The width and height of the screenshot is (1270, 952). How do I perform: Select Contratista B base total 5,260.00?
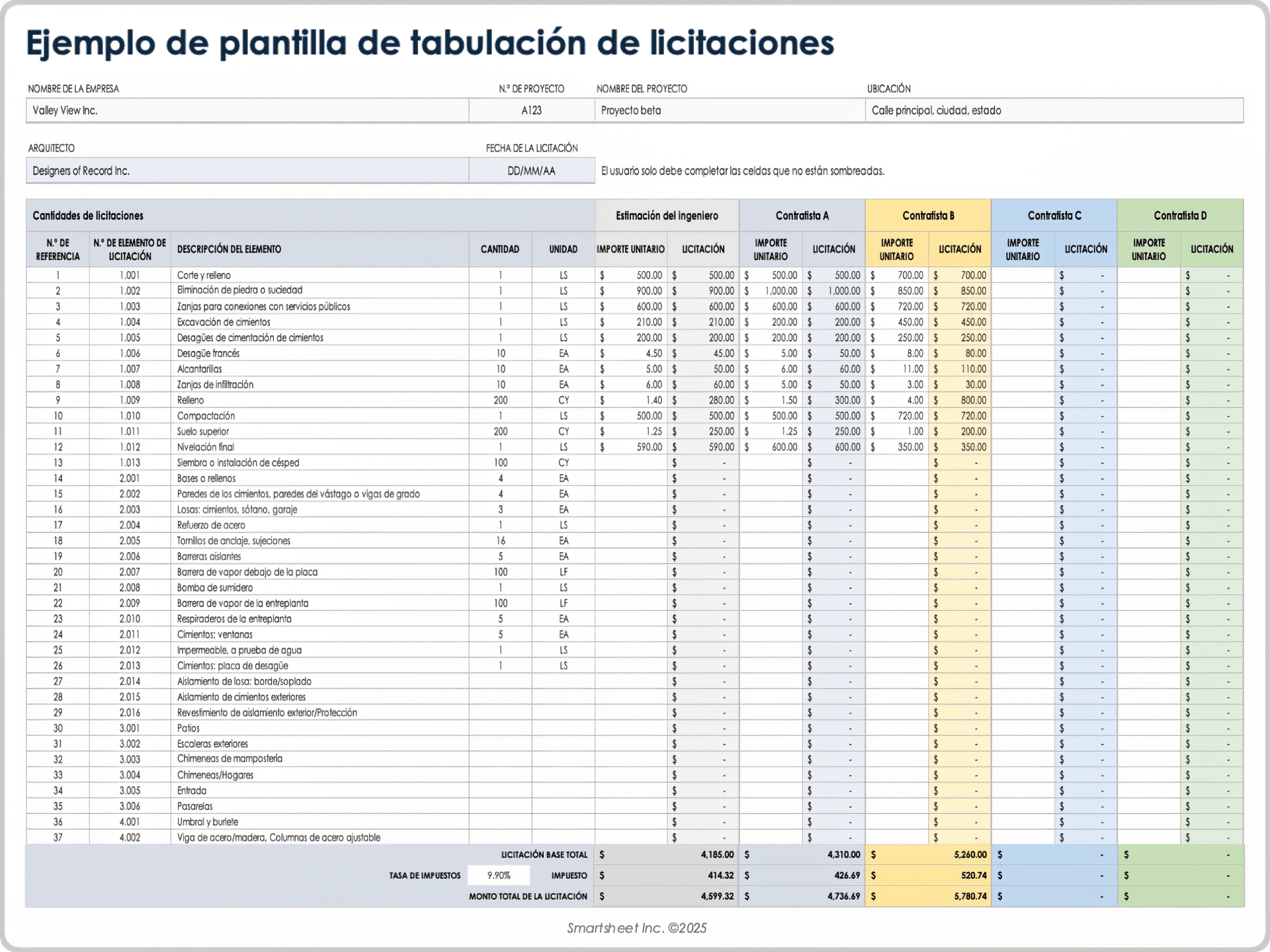928,855
